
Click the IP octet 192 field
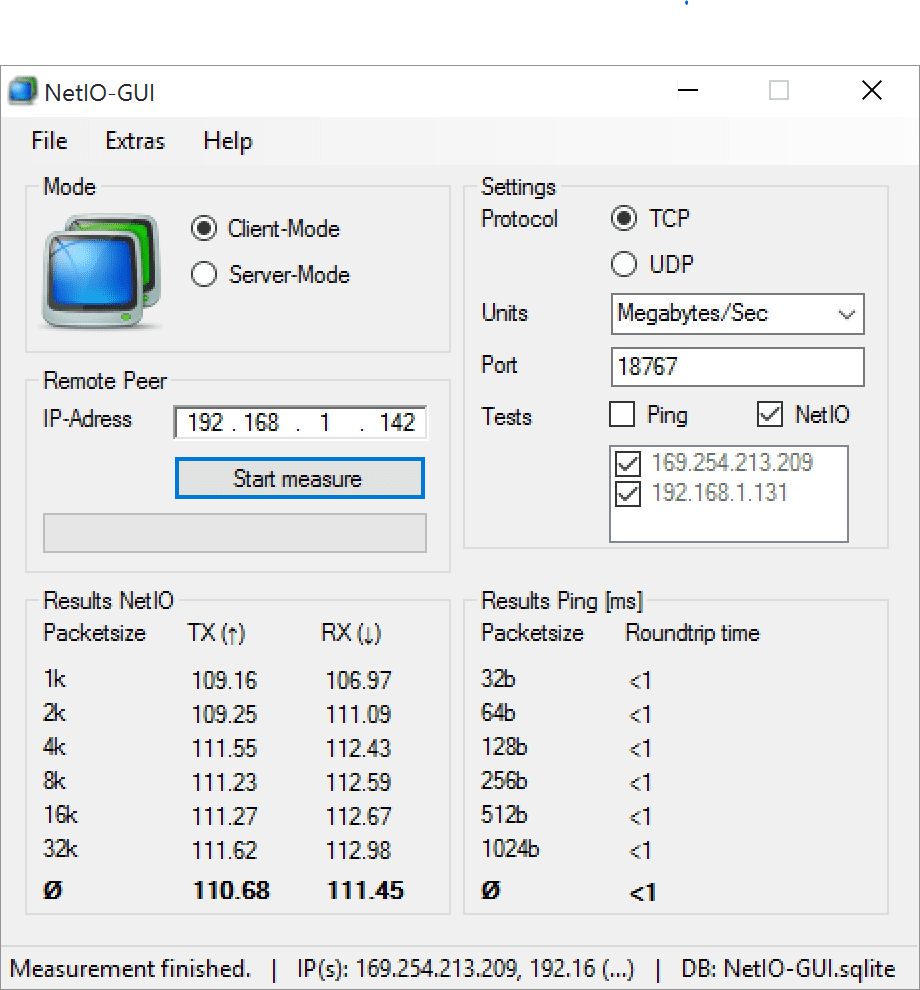click(205, 422)
